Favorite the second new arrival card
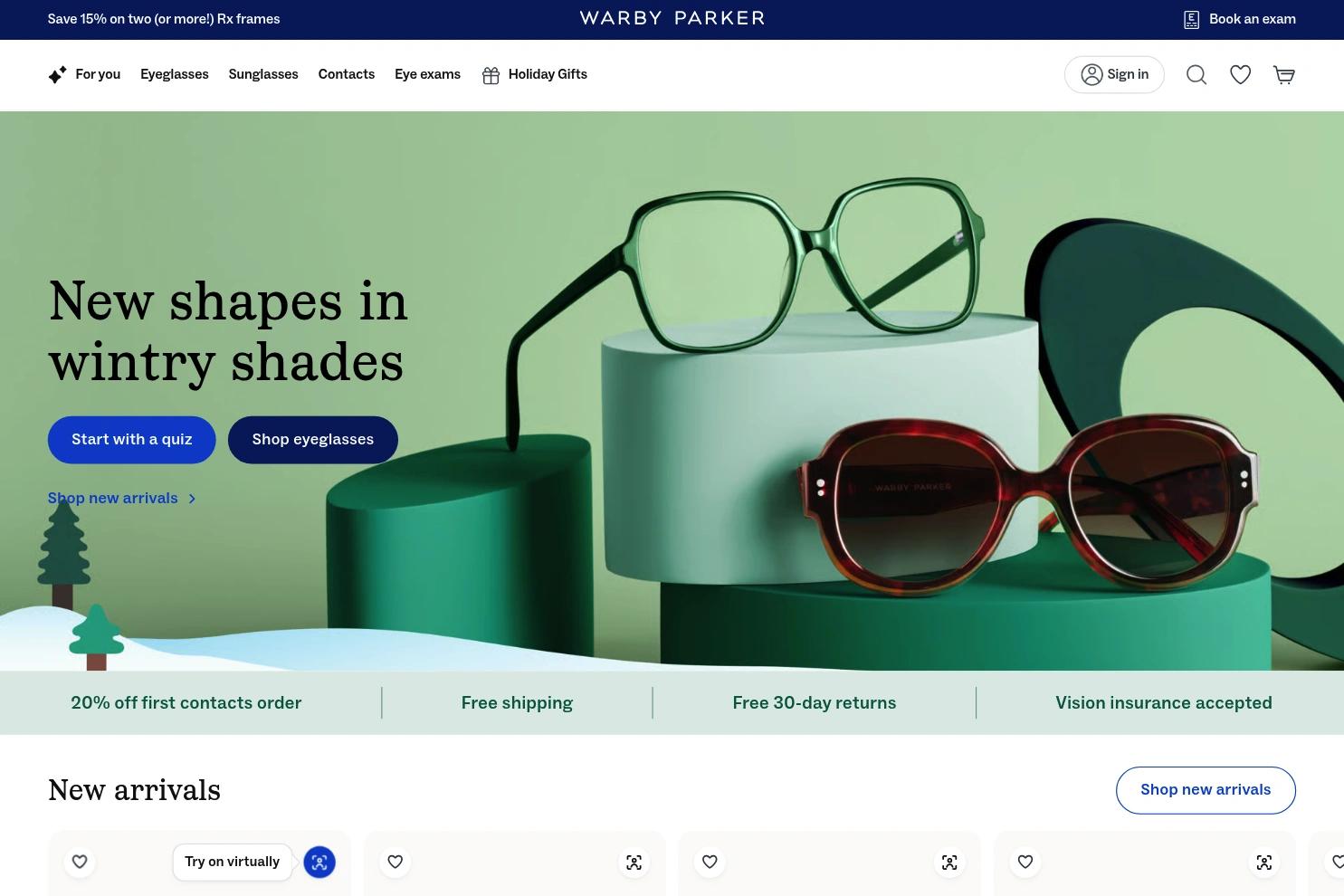Screen dimensions: 1344x896 click(395, 863)
